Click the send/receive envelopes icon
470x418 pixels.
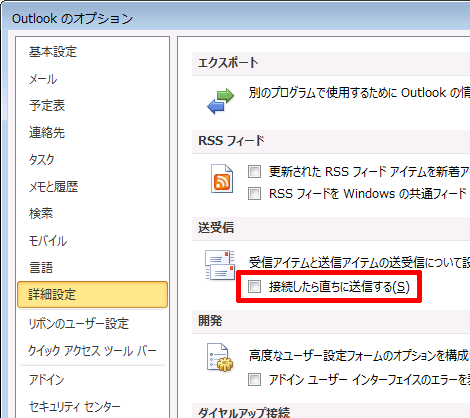[x=220, y=265]
